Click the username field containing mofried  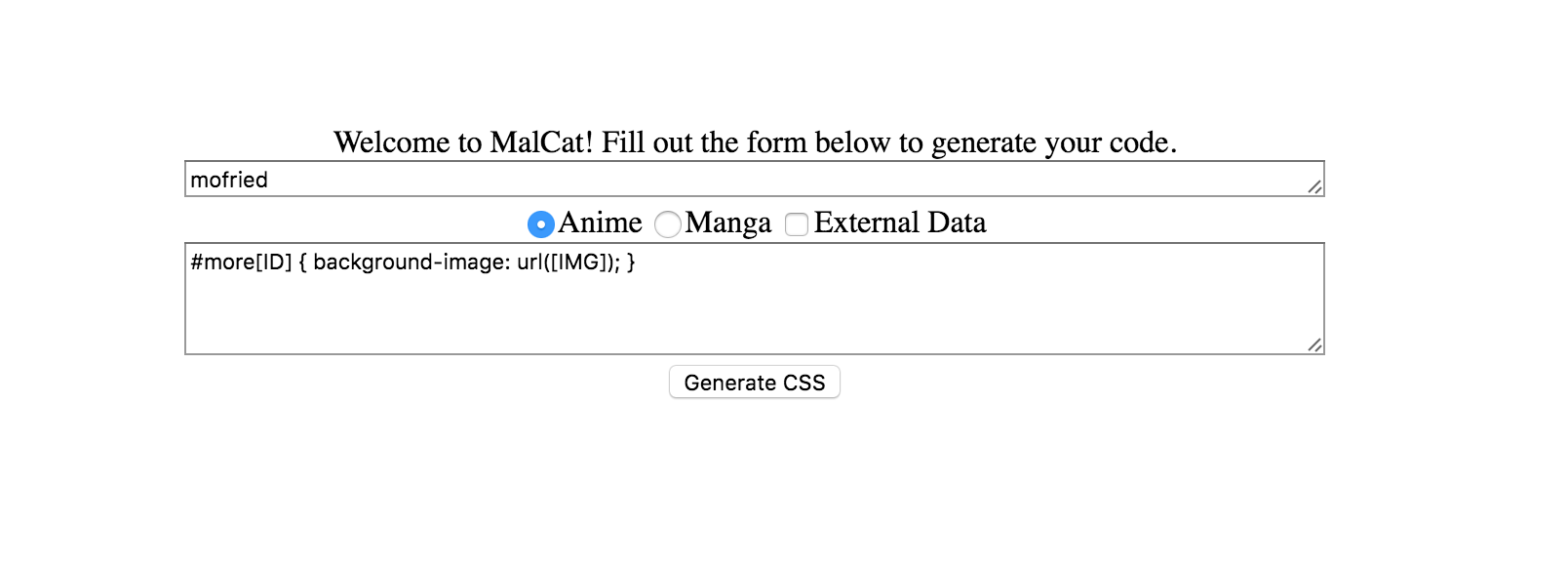tap(741, 180)
